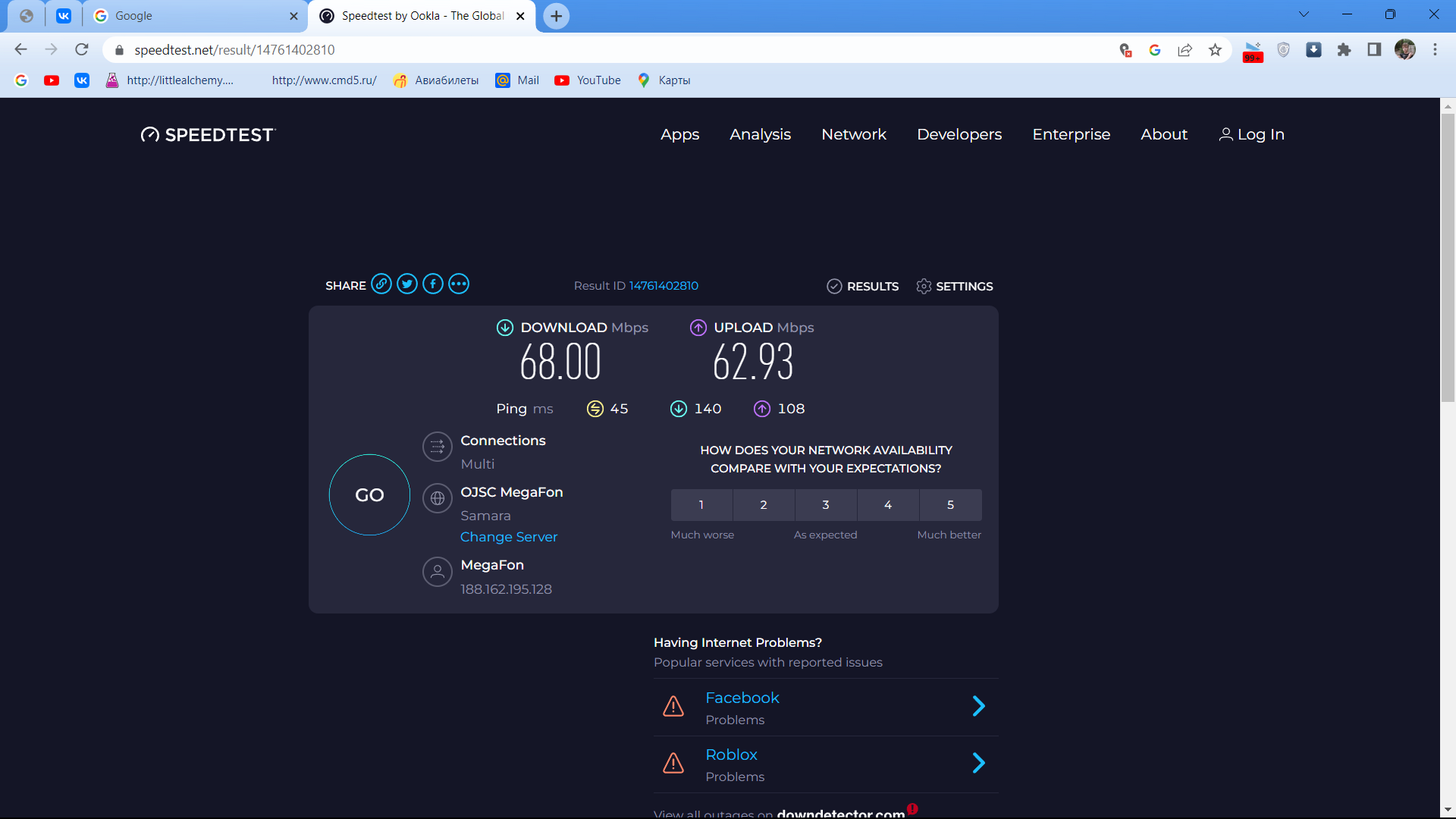Open Roblox outage link
Viewport: 1456px width, 819px height.
pos(731,755)
